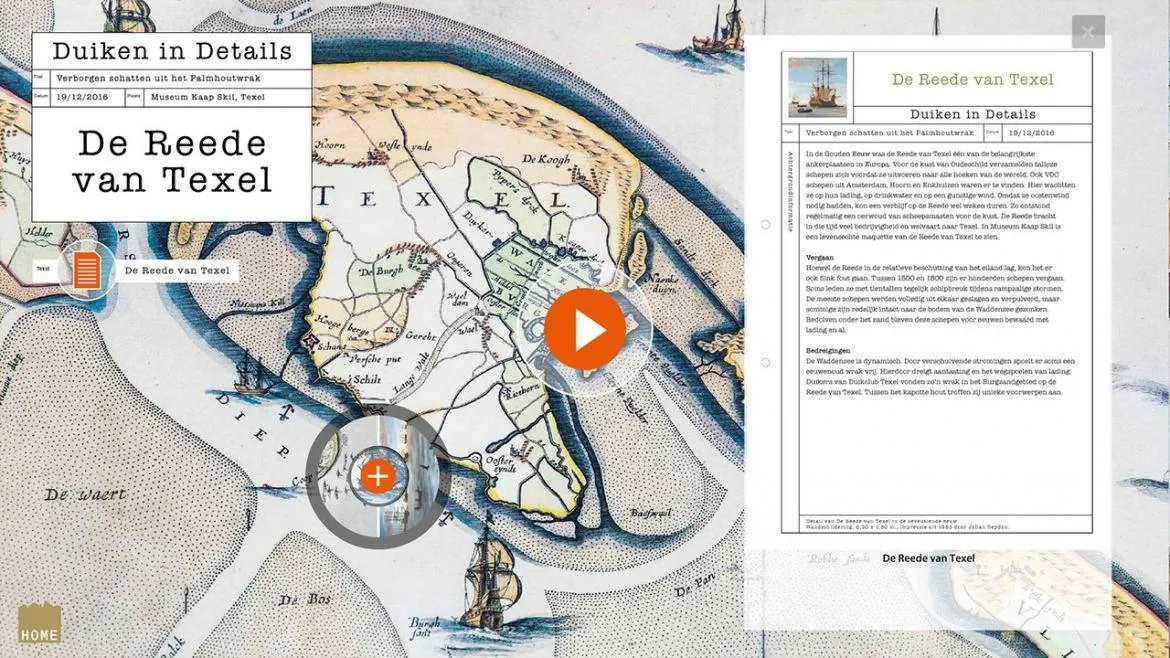Screen dimensions: 1170x658
Task: Click the small 'Texel' tag beside the document icon
Action: point(43,269)
